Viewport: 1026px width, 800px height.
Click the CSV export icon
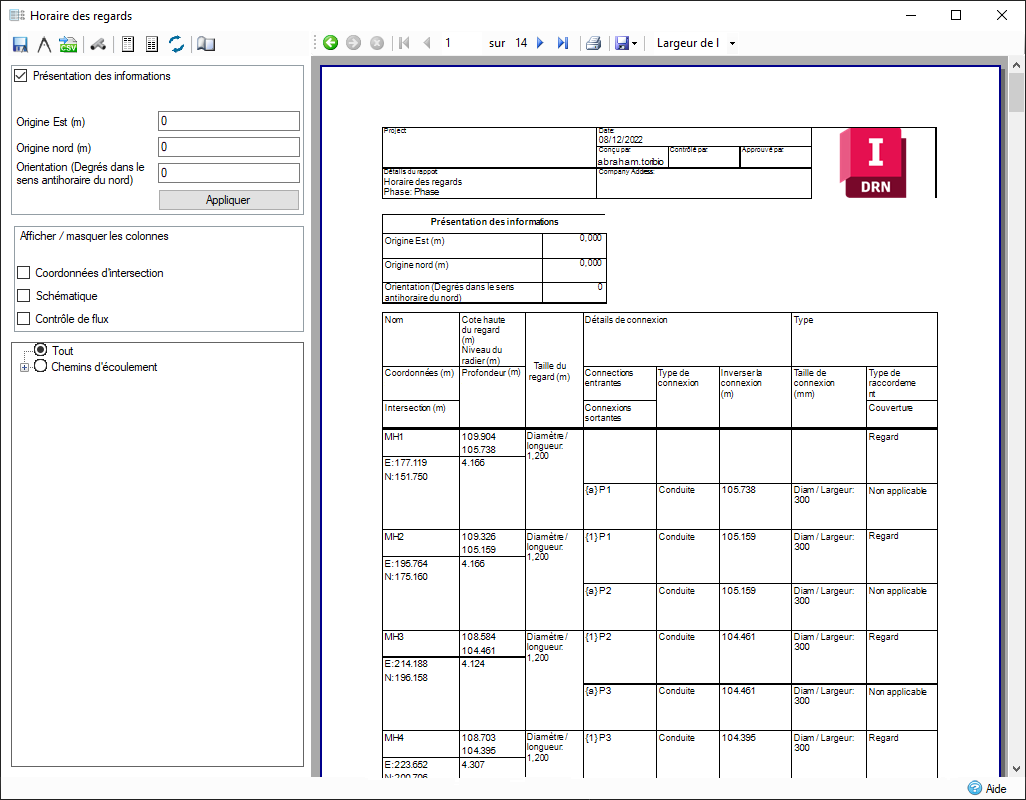68,44
